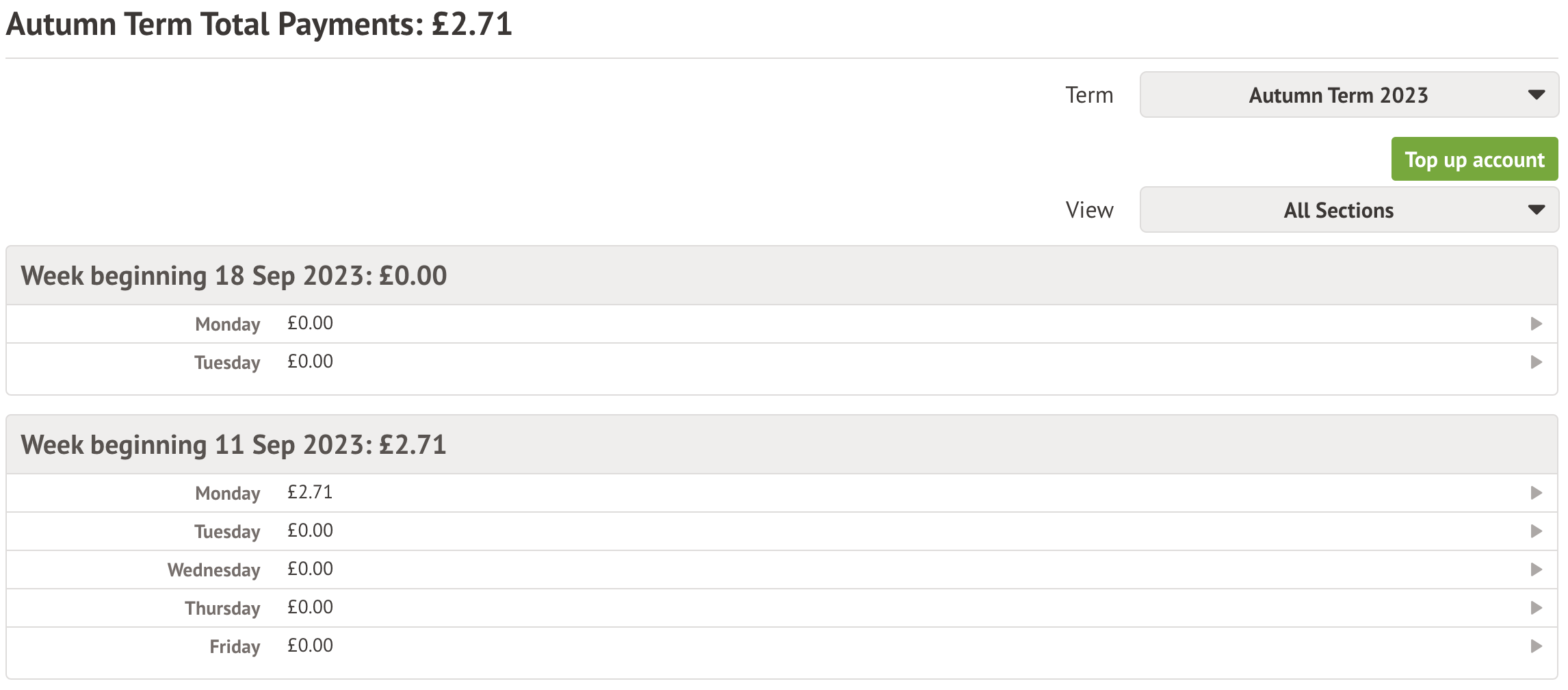Click the View dropdown caret arrow

[x=1536, y=210]
